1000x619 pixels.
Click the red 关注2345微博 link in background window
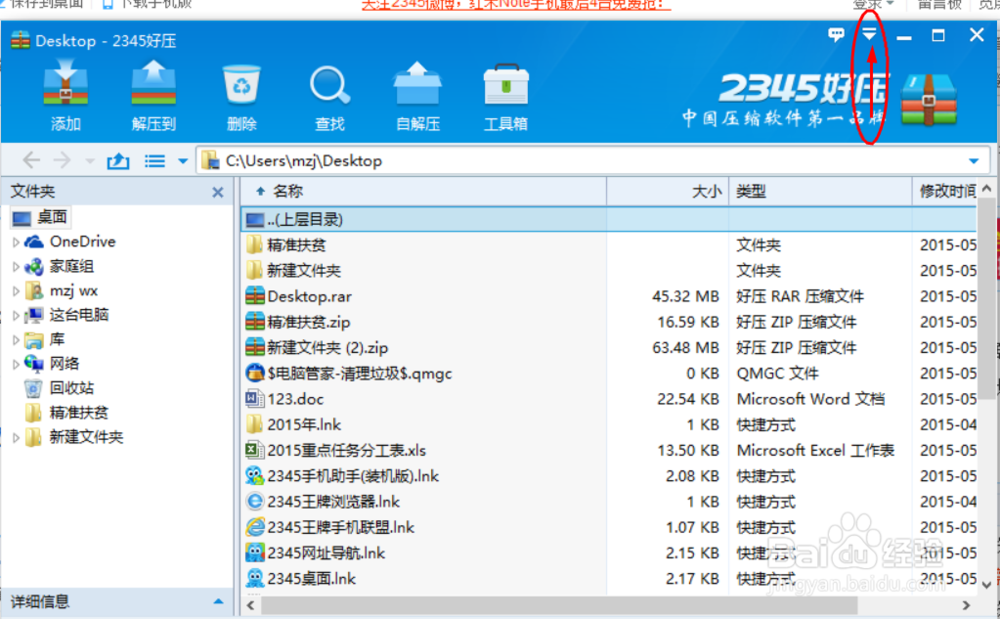[x=516, y=4]
